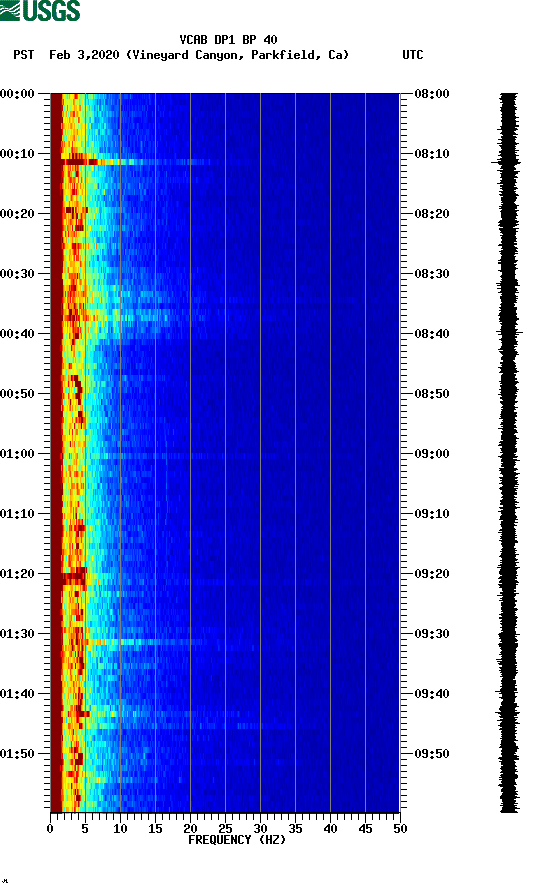Click the 'FREQUENCY (HZ)' axis title
This screenshot has height=892, width=552.
click(x=237, y=840)
